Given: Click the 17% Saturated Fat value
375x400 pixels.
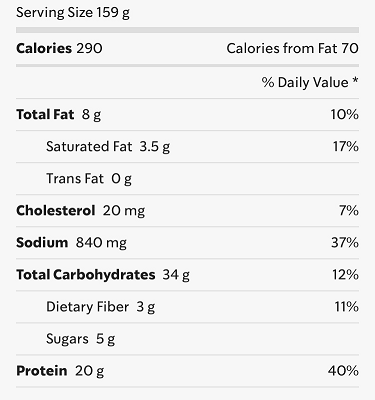Looking at the screenshot, I should tap(346, 146).
